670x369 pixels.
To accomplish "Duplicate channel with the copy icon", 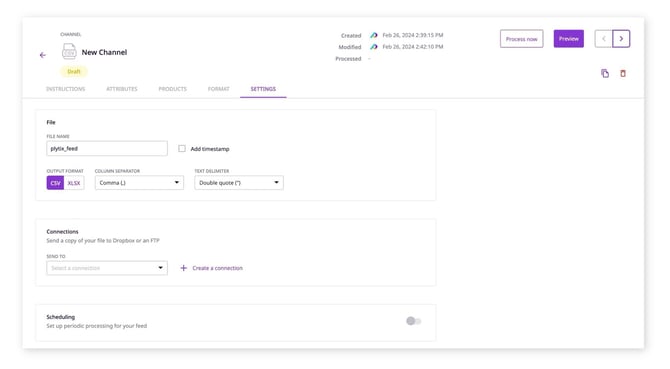I will 605,73.
